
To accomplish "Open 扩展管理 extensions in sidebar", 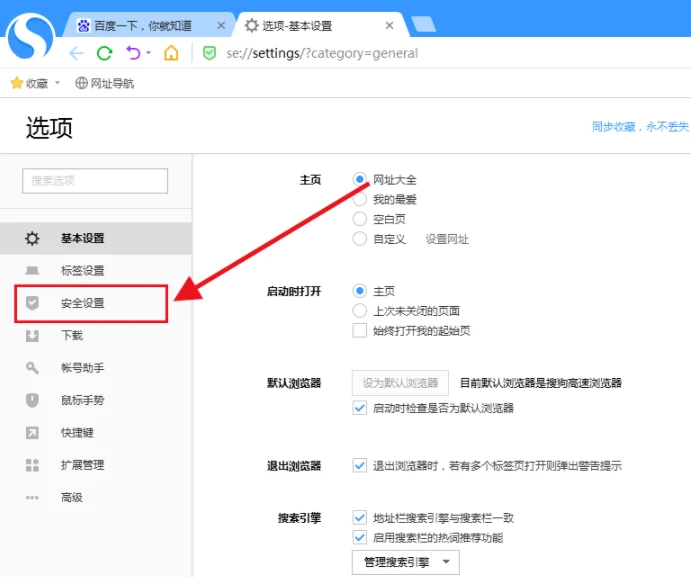I will click(82, 465).
